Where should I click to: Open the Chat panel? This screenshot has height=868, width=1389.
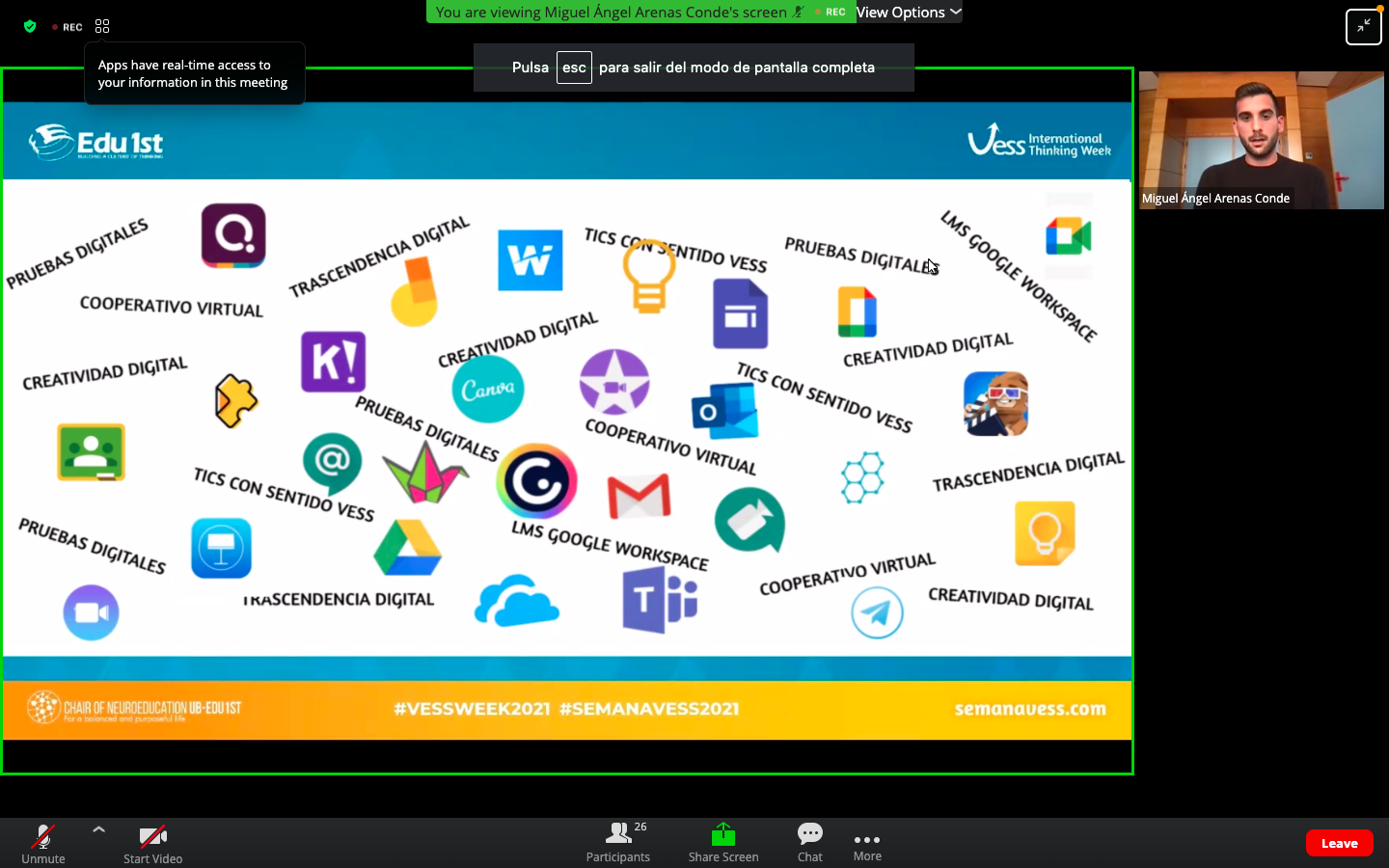(x=809, y=842)
